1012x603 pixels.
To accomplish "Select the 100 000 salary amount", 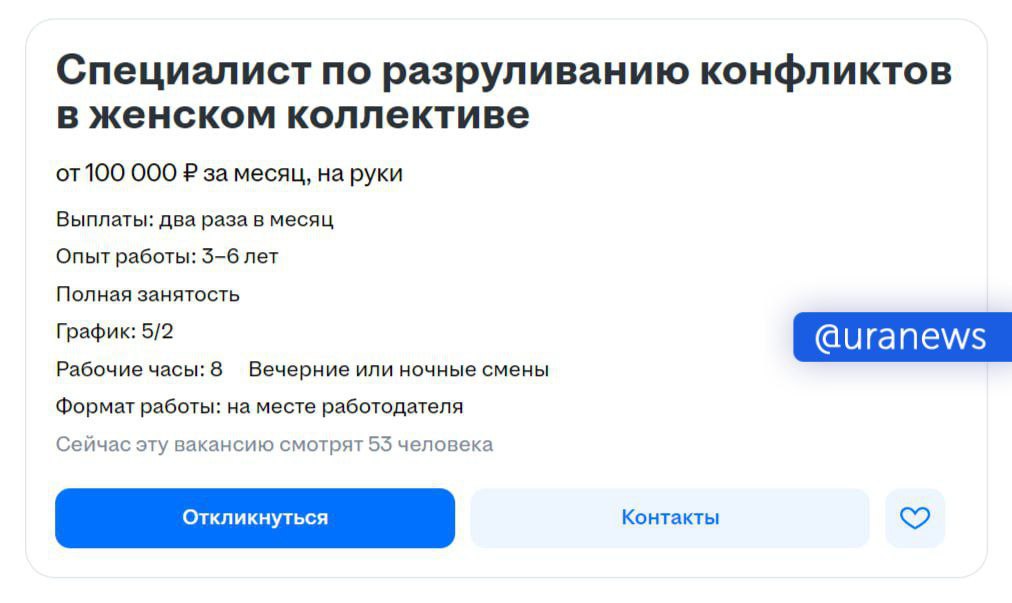I will (x=130, y=174).
